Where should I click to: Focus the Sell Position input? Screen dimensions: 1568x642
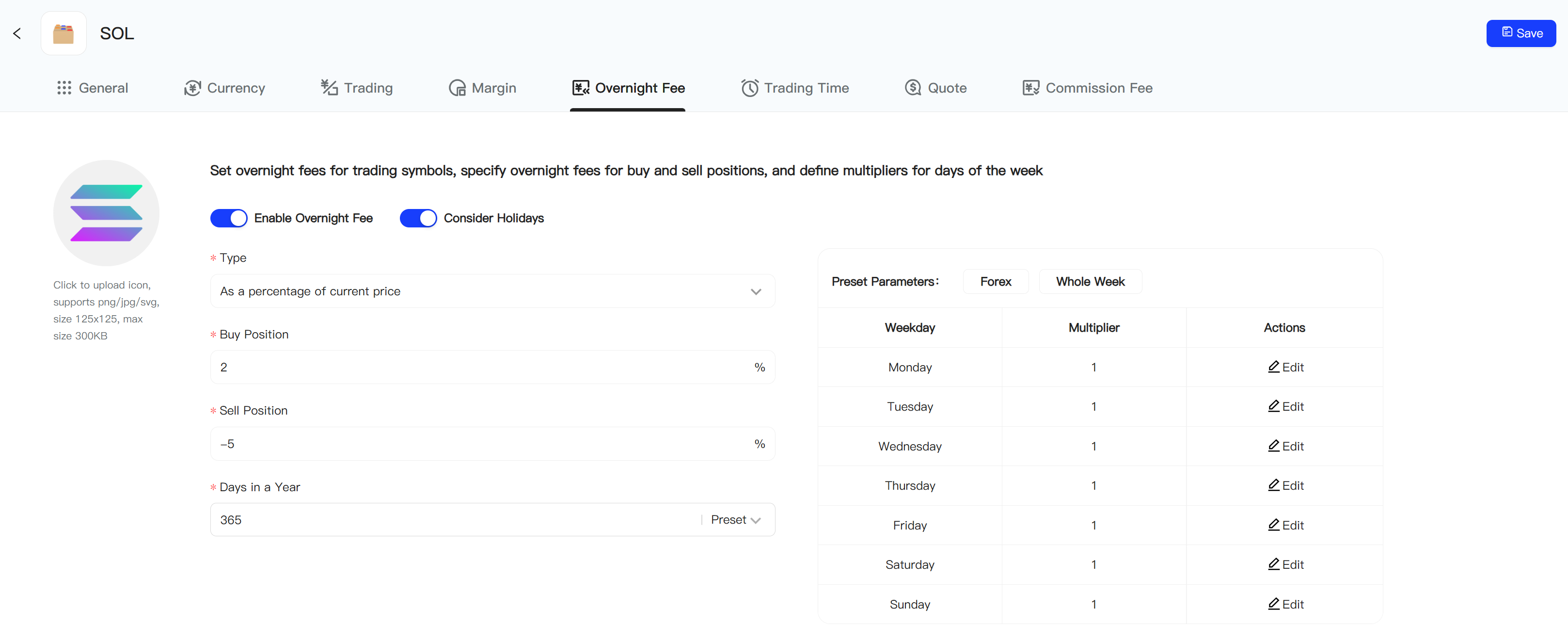tap(492, 443)
